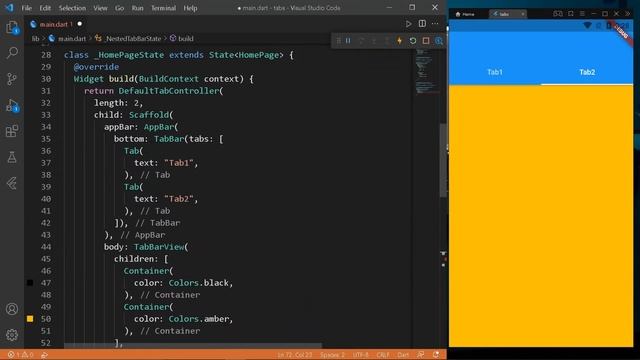Pause the debug session
The image size is (640, 360).
point(348,41)
